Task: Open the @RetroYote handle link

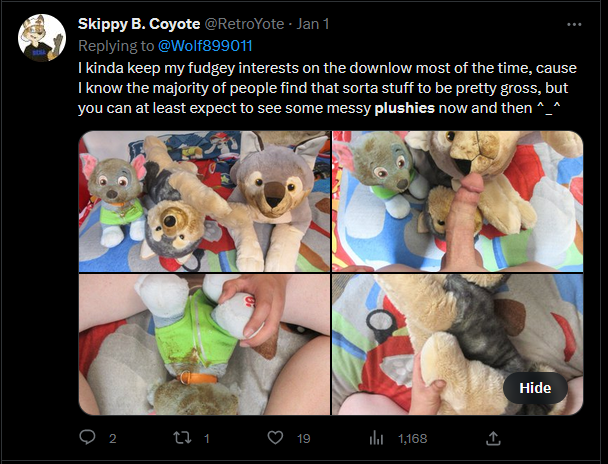Action: coord(244,24)
